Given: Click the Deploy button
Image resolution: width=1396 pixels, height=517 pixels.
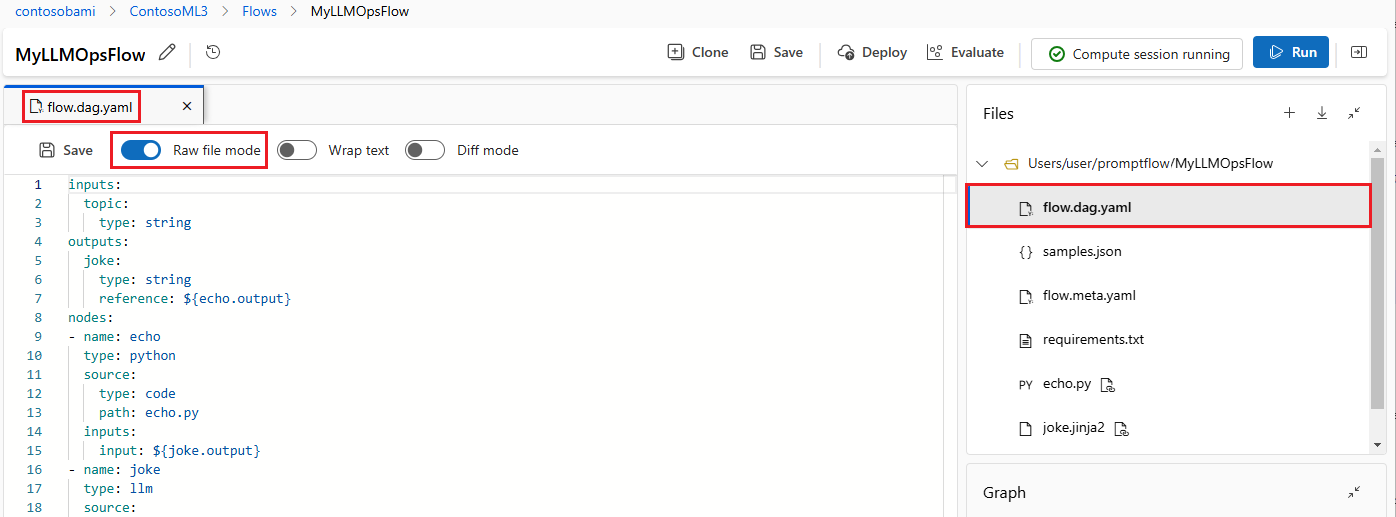Looking at the screenshot, I should click(872, 52).
